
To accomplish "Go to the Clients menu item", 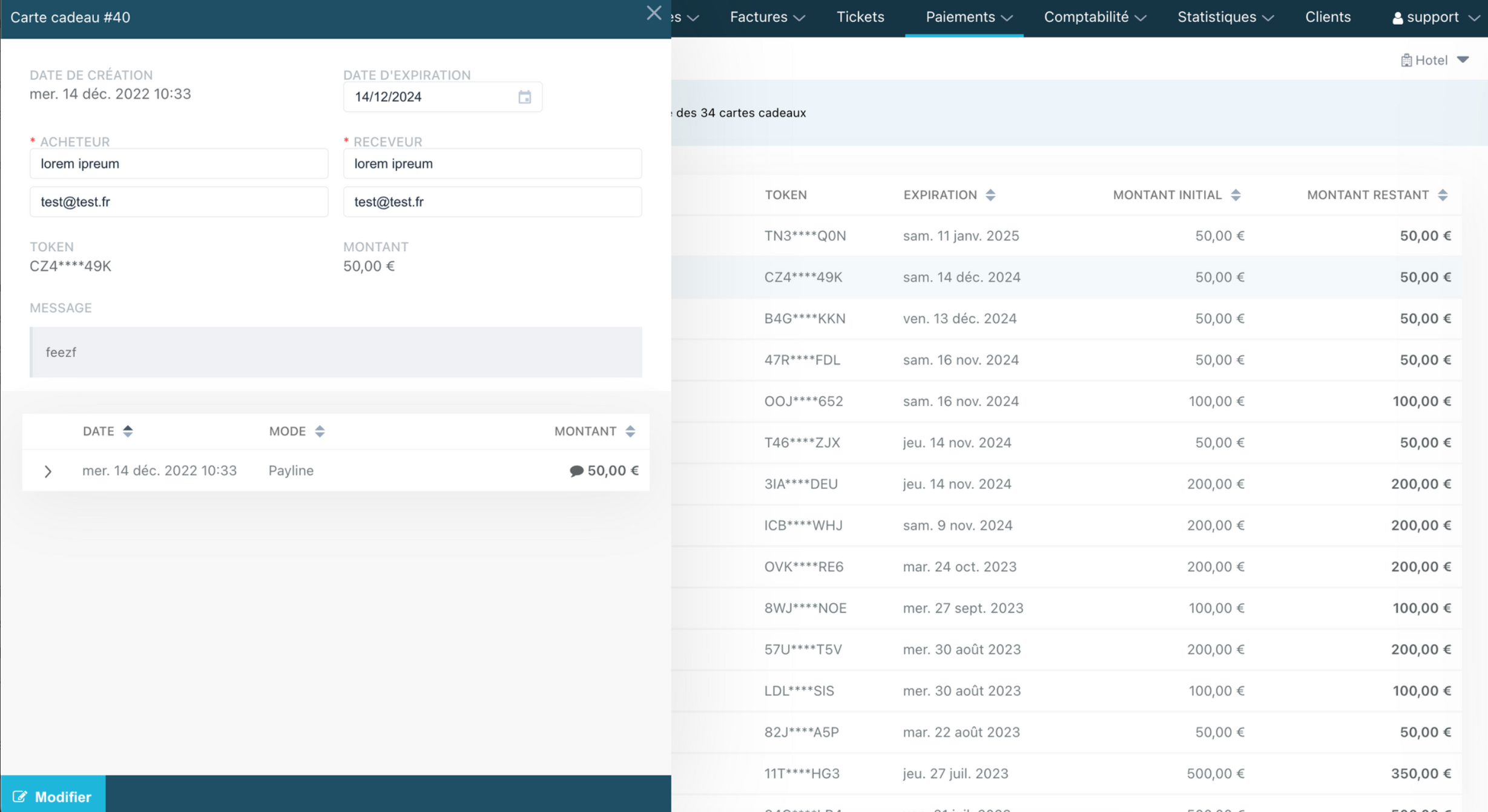I will [1328, 18].
